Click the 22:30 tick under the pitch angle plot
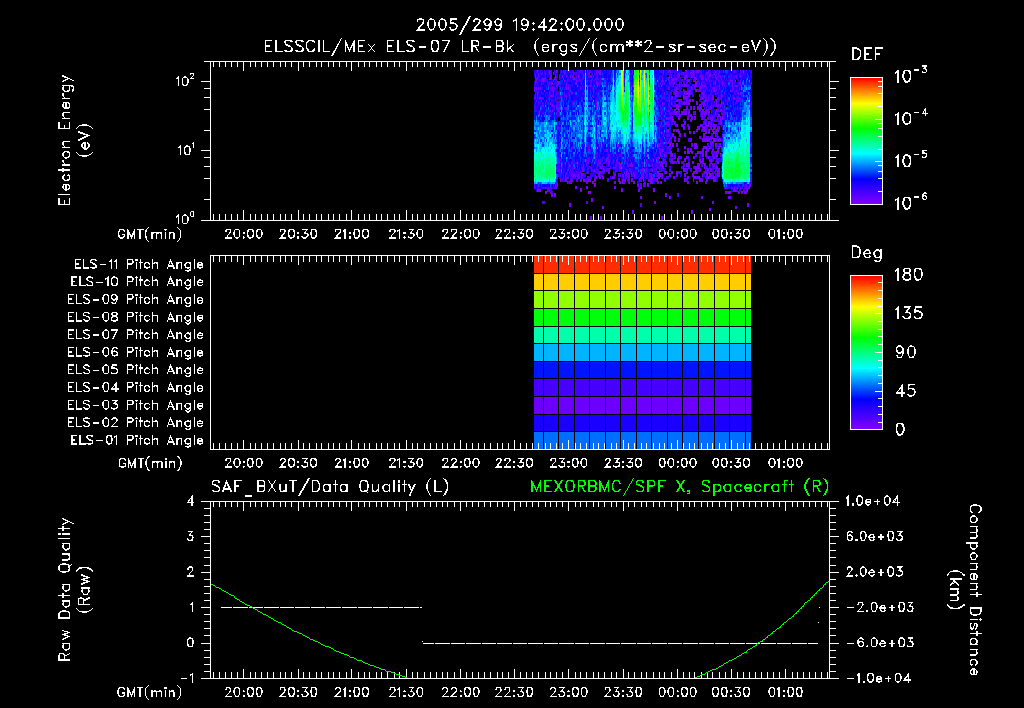 pos(515,463)
